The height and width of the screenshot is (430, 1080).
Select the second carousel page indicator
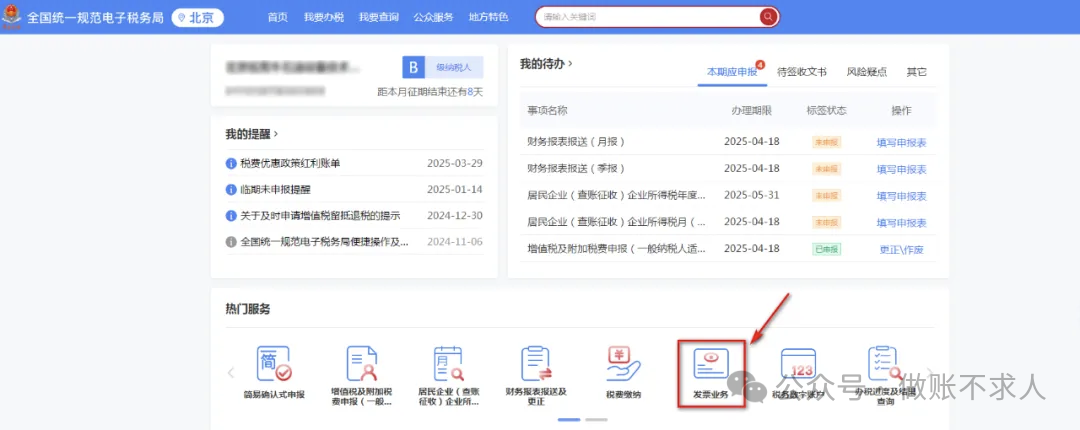[x=596, y=419]
